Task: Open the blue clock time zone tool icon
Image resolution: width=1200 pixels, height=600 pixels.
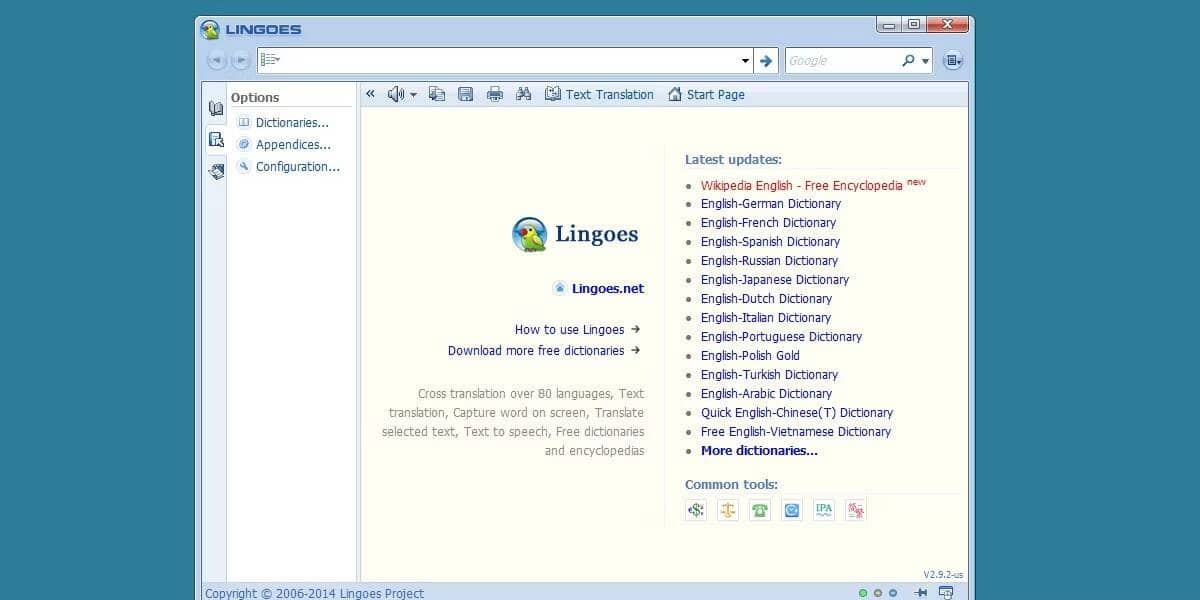Action: [792, 510]
